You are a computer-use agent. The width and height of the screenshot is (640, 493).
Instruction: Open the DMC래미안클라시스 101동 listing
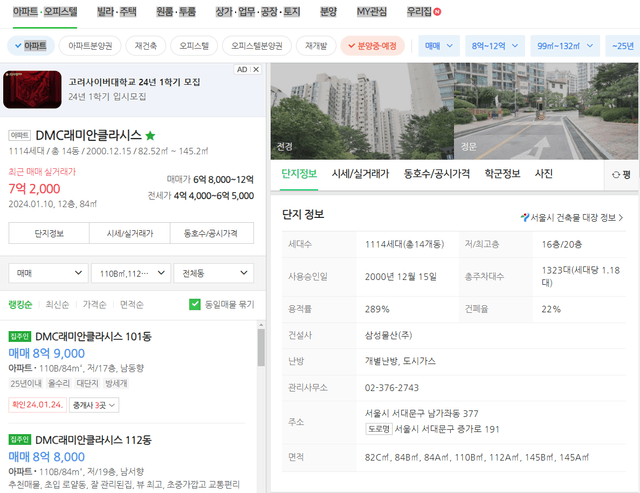[93, 336]
